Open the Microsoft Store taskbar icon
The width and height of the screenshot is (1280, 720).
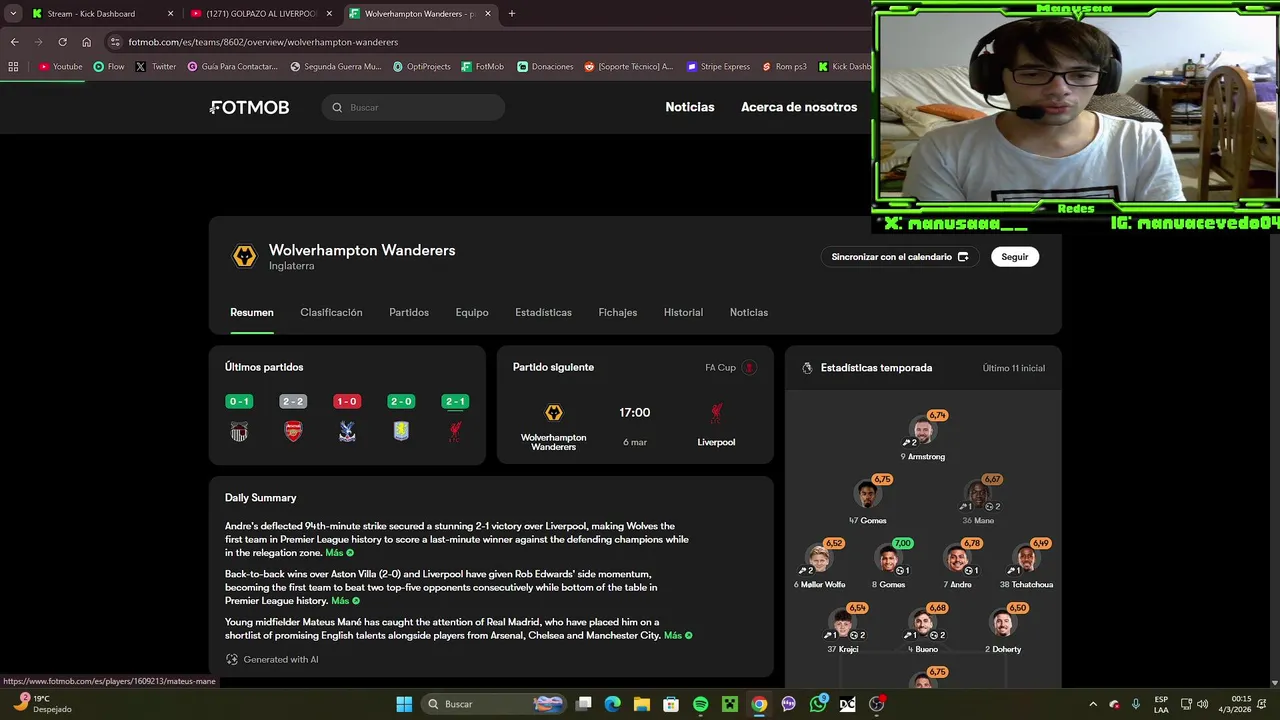671,704
